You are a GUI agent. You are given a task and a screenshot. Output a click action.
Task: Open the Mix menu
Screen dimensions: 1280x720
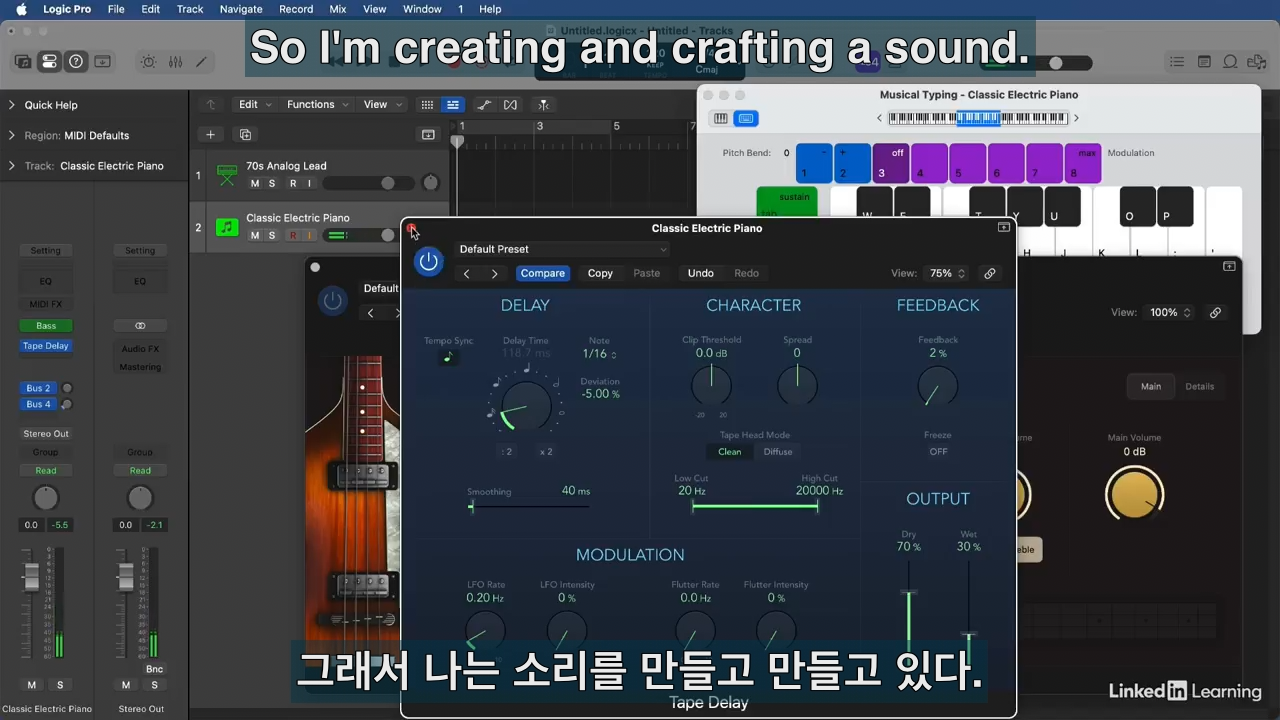click(x=338, y=9)
